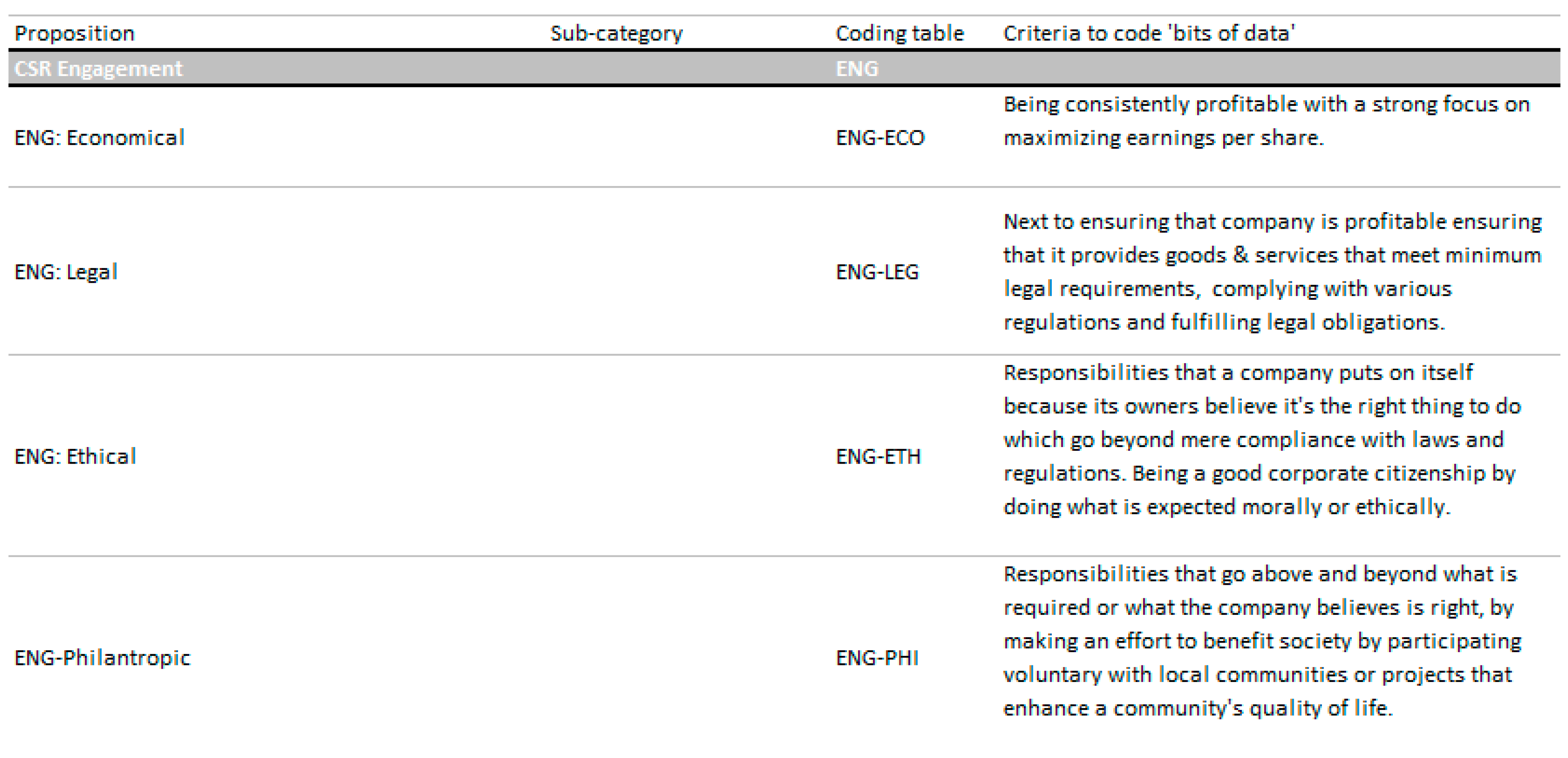Click the 'enhance a community's quality' line
Screen dimensions: 1568x758
click(1197, 708)
